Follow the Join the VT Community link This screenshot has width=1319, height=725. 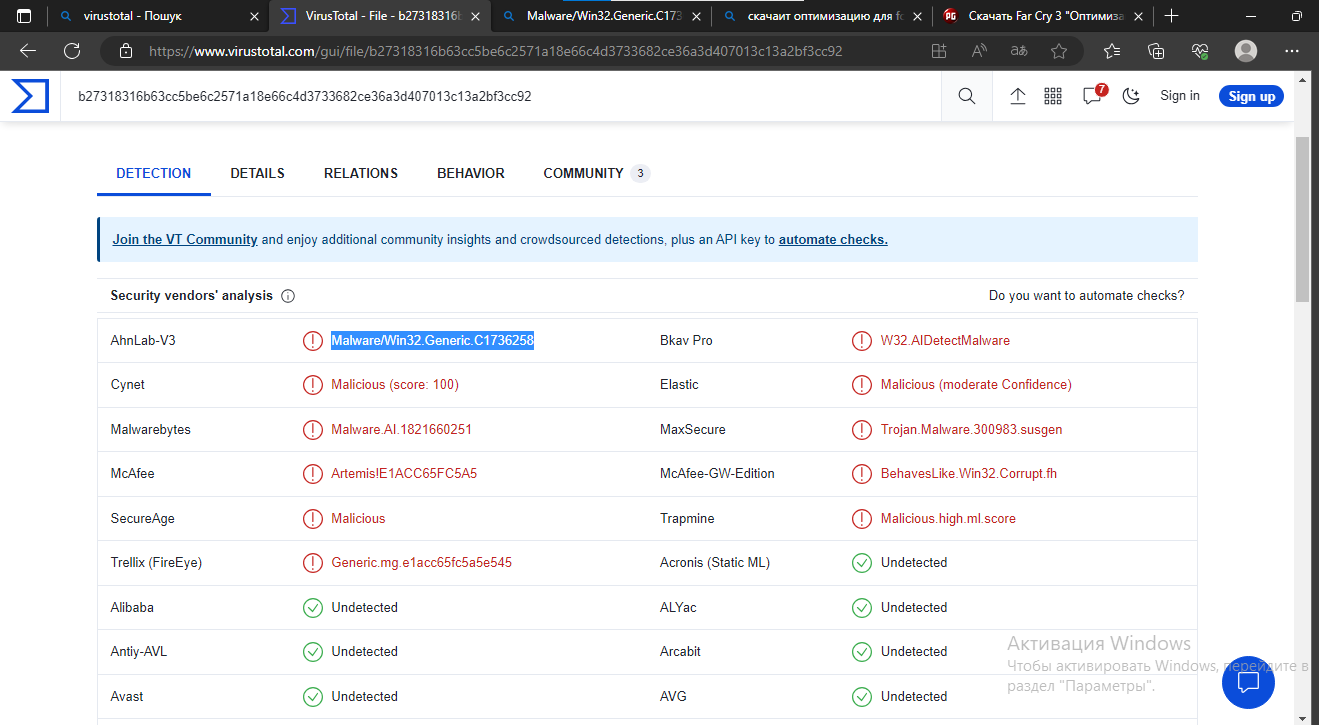point(184,240)
